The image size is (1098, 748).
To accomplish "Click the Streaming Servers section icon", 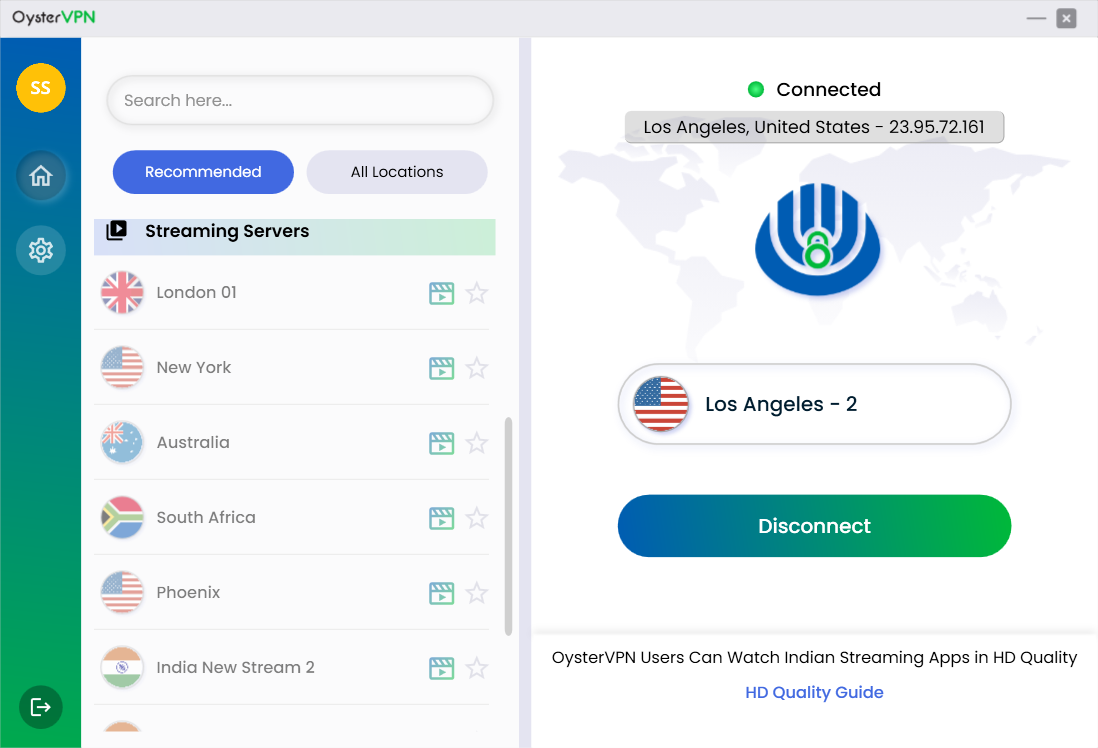I will coord(117,230).
